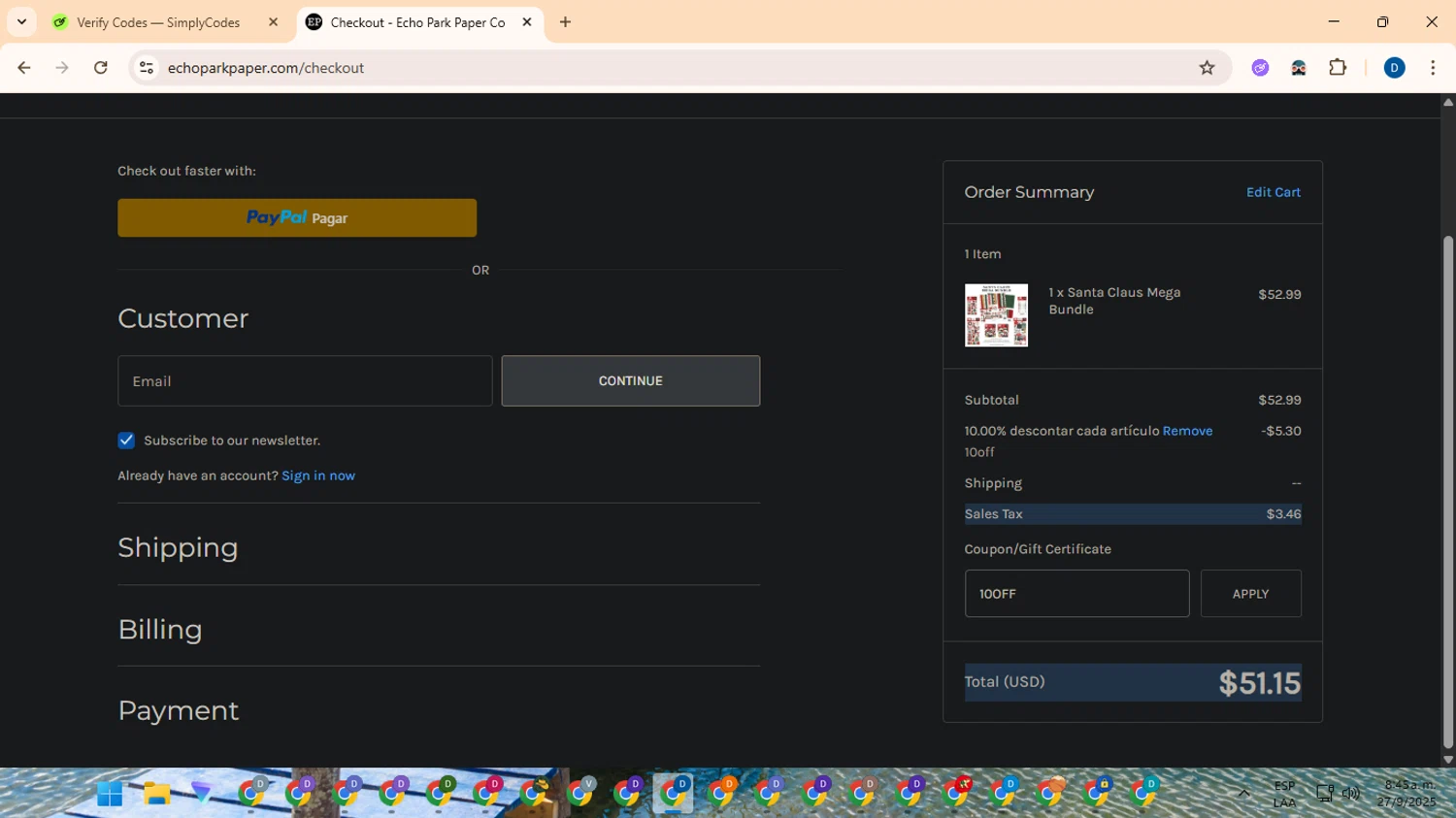Show hidden system tray icons

click(1243, 793)
